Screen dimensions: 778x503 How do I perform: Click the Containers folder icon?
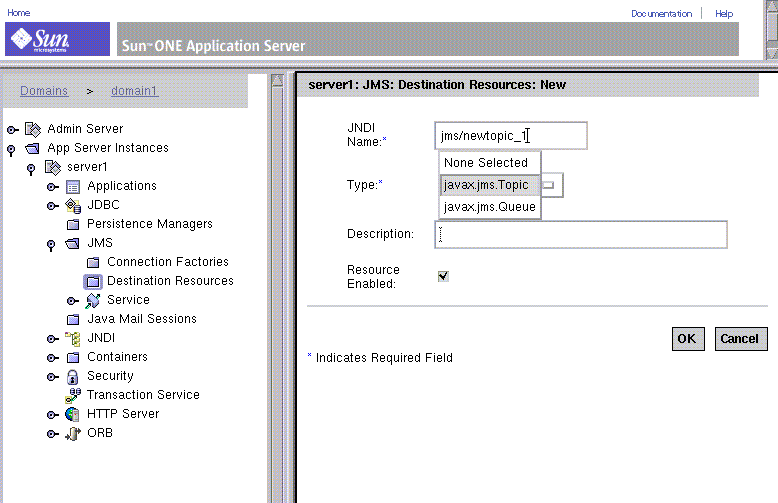click(73, 358)
